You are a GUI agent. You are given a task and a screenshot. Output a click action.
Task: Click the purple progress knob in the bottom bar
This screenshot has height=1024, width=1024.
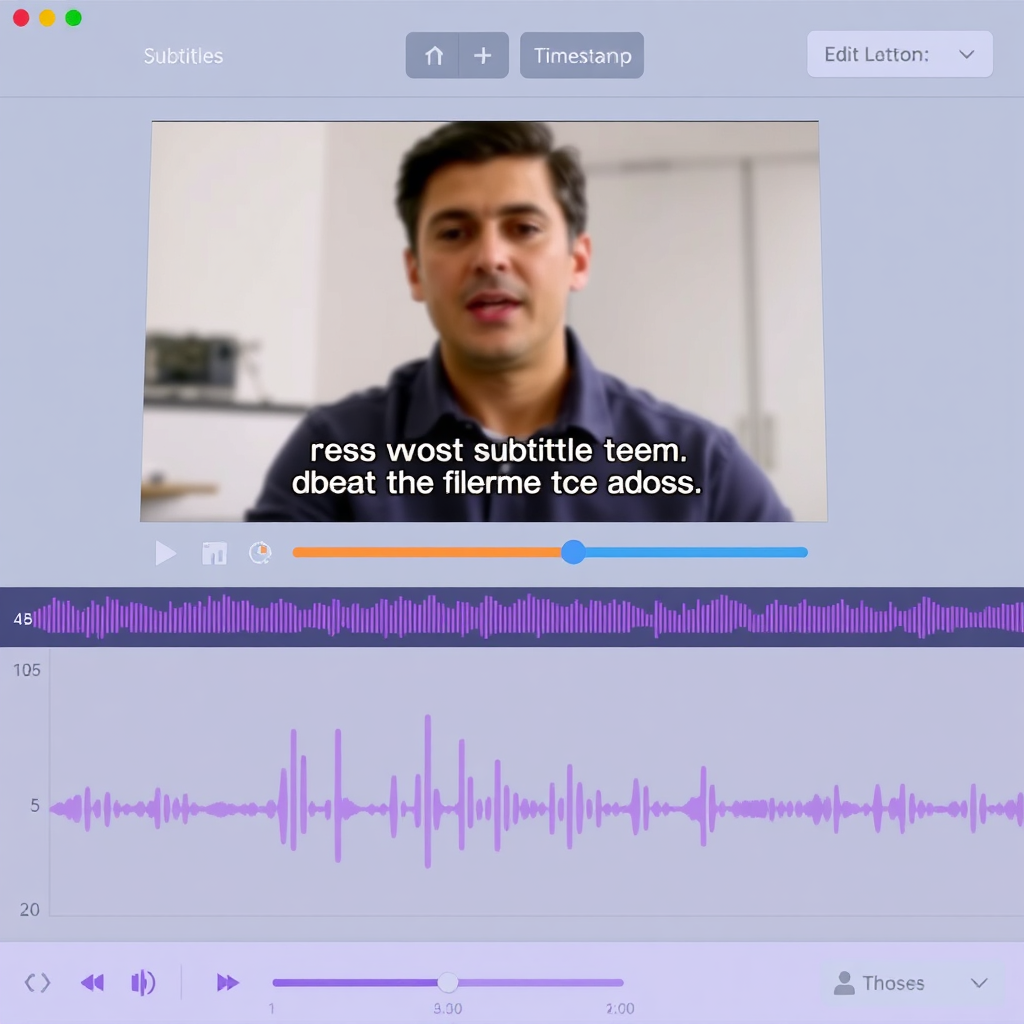pos(447,983)
